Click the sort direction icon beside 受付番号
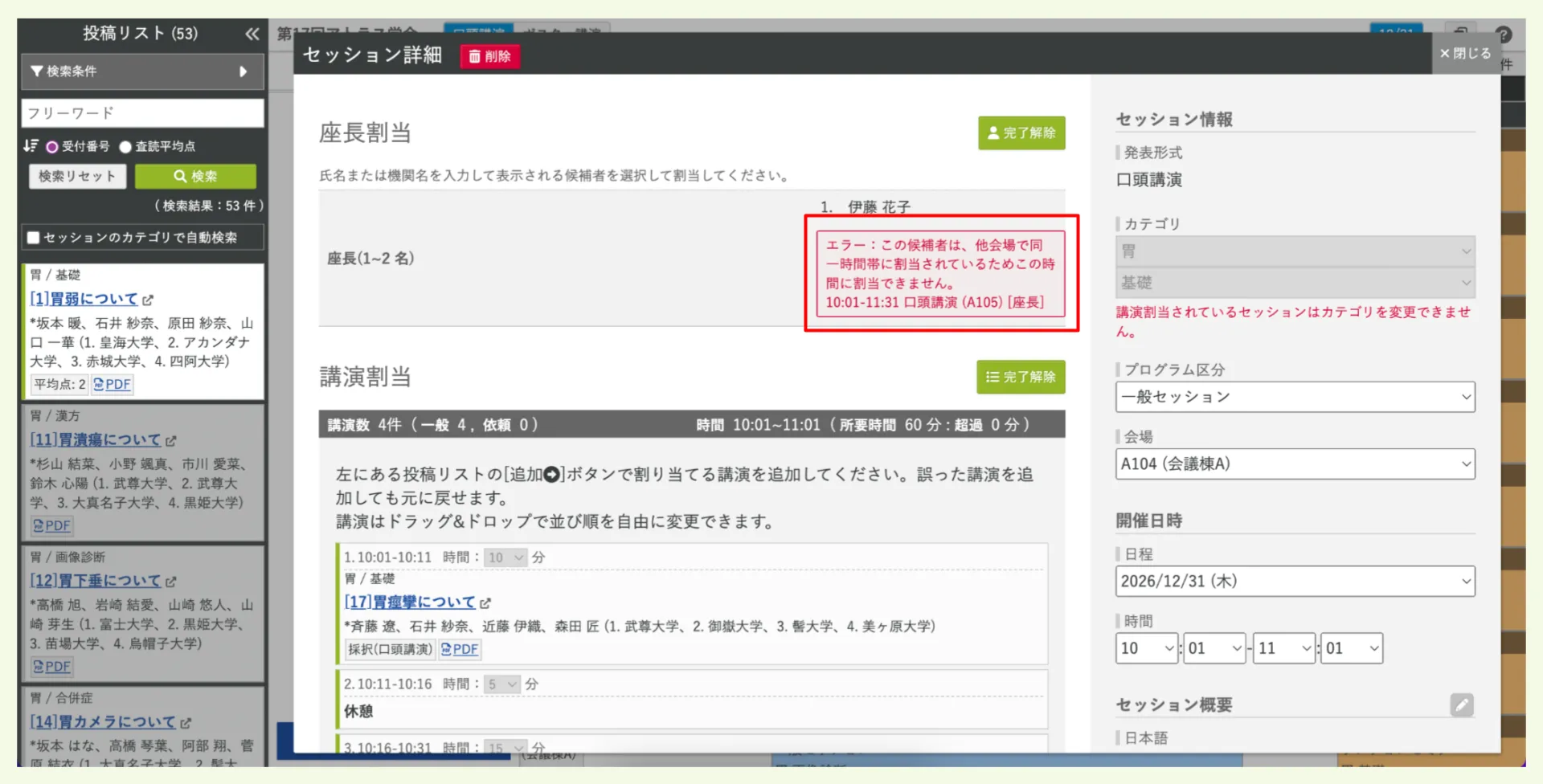Viewport: 1543px width, 784px height. click(x=32, y=145)
